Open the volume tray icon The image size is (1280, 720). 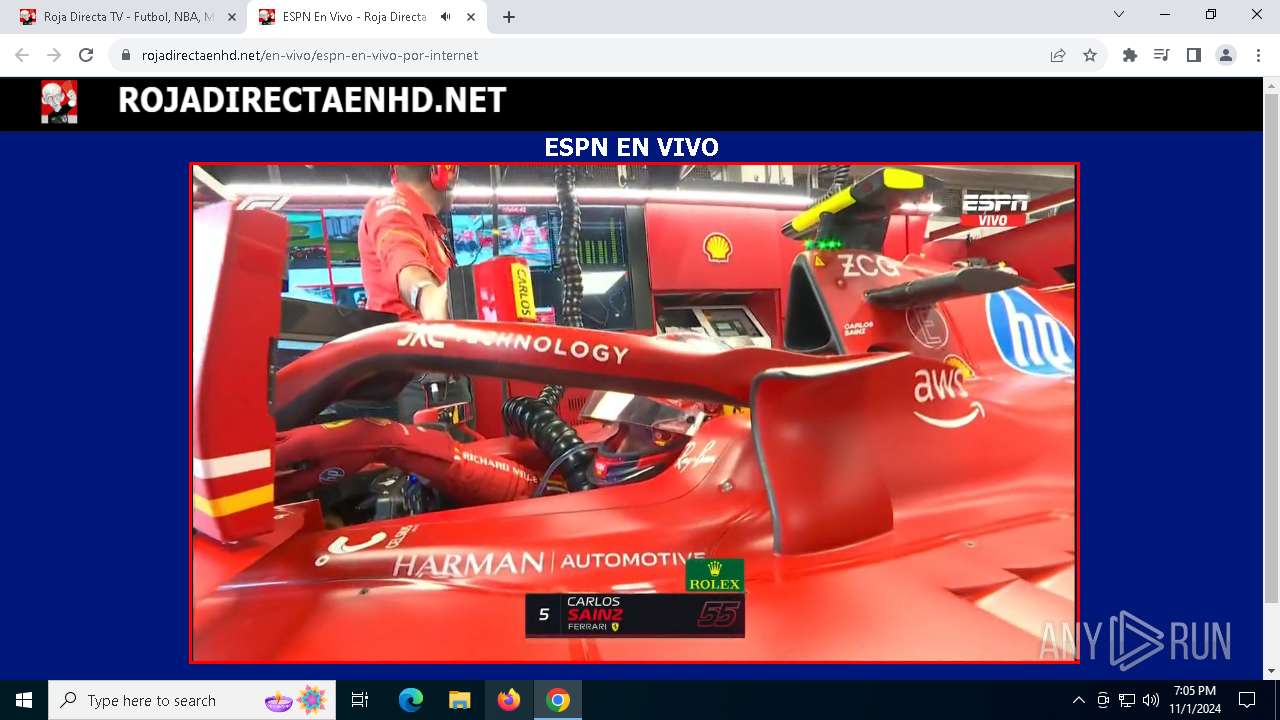tap(1151, 700)
